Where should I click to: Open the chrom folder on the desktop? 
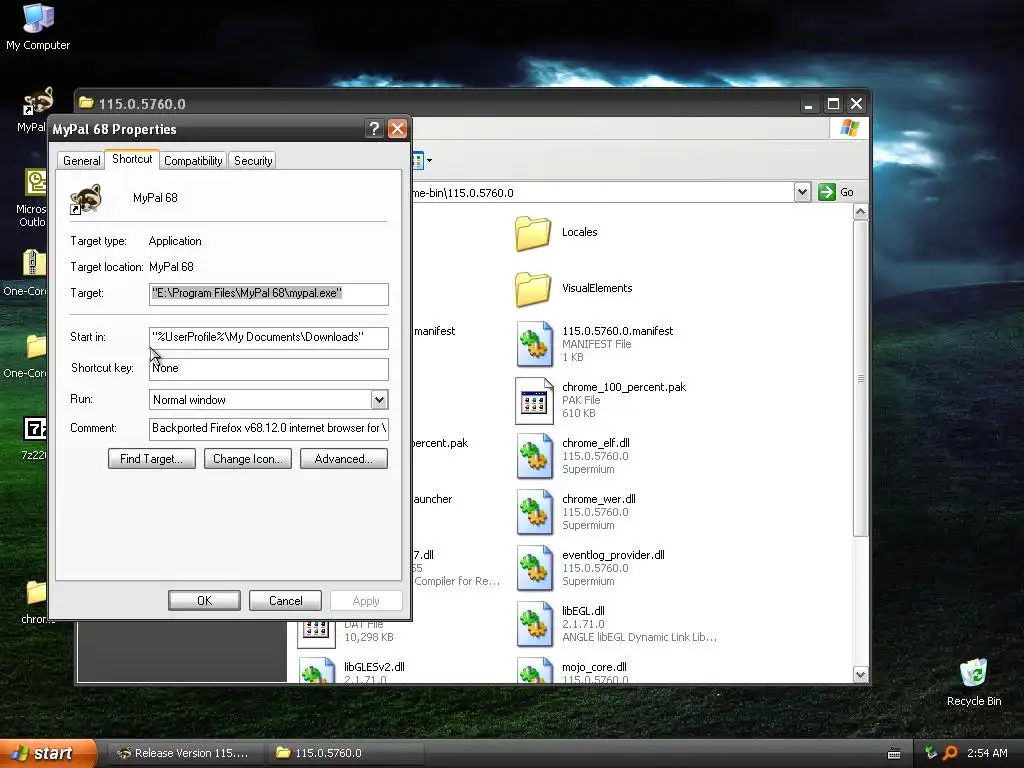coord(36,593)
